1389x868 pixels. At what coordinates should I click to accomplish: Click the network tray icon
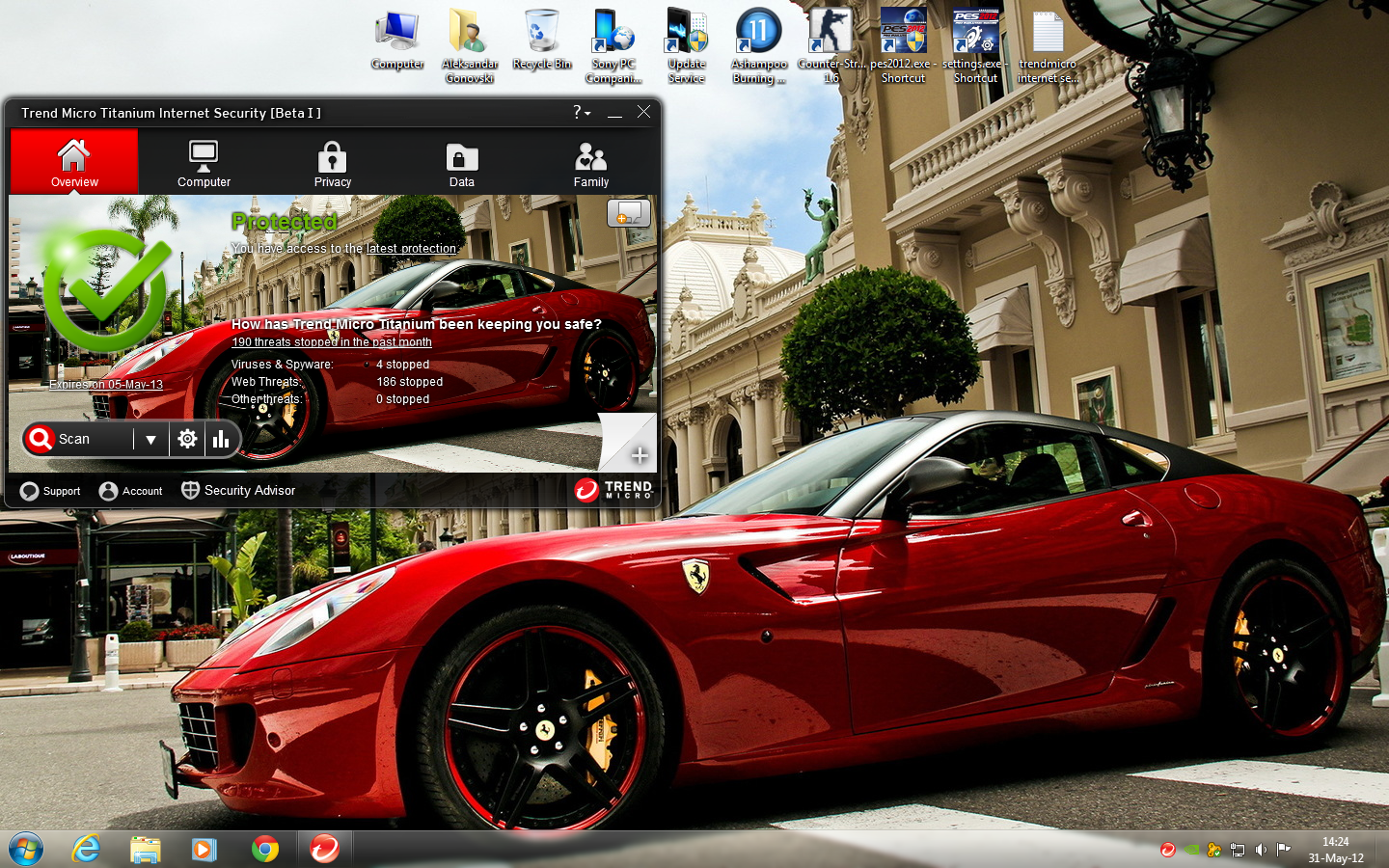(1237, 850)
